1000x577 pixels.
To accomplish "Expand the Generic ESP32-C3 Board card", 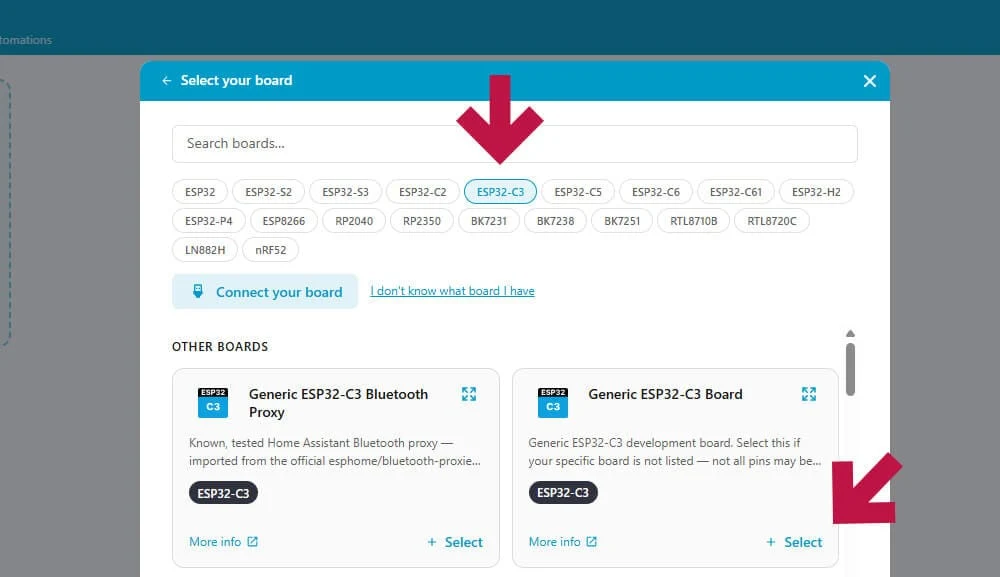I will point(809,394).
